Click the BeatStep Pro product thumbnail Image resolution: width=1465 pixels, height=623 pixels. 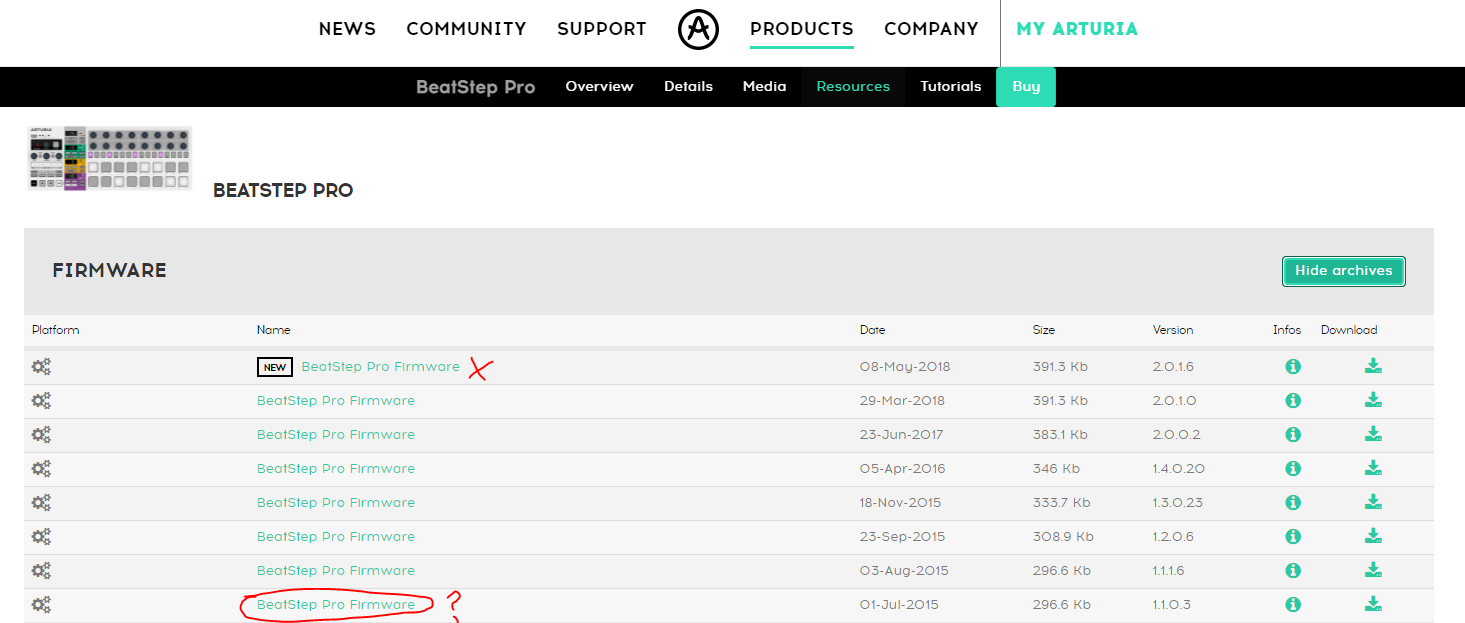(109, 158)
